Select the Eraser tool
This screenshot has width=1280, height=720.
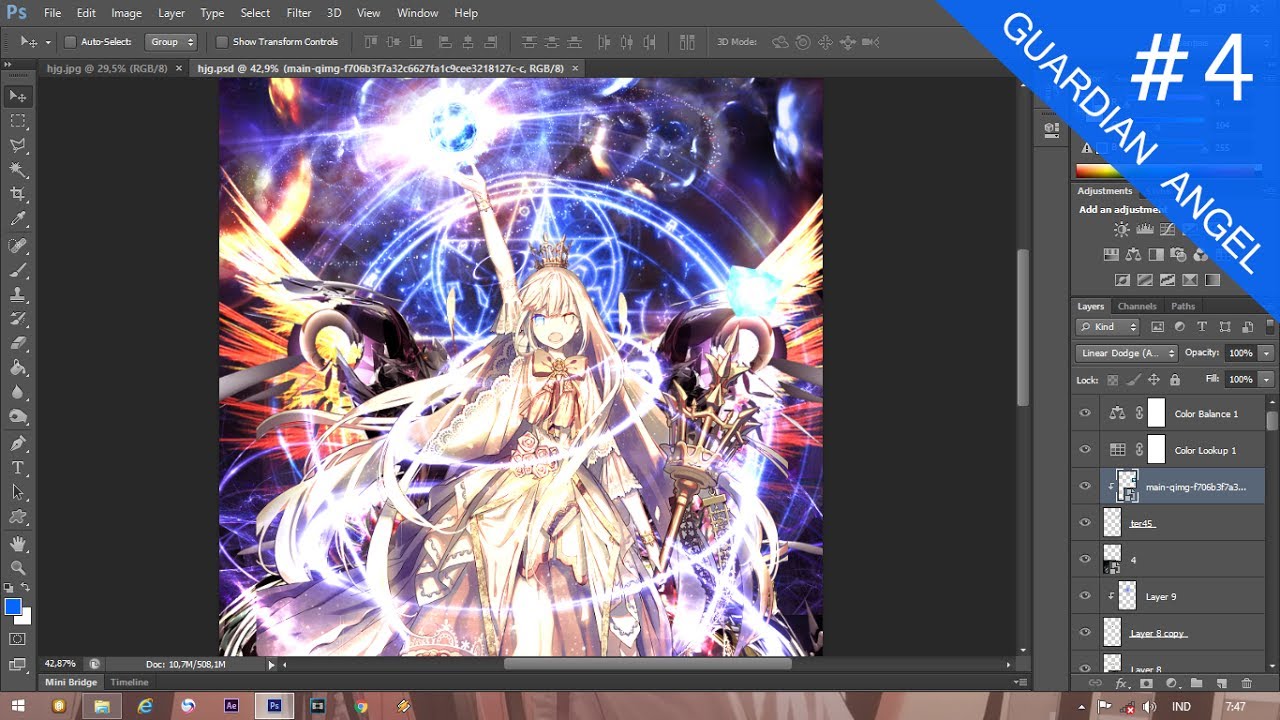point(18,344)
